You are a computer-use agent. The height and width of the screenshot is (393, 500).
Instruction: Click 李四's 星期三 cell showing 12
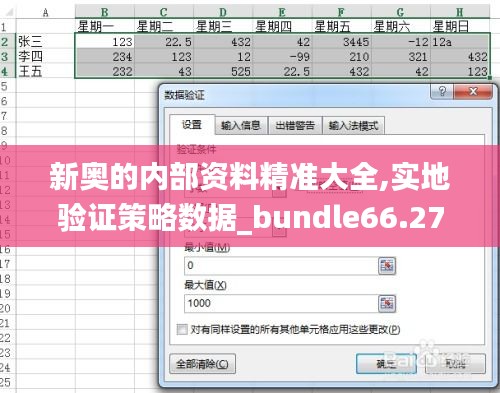click(x=223, y=56)
